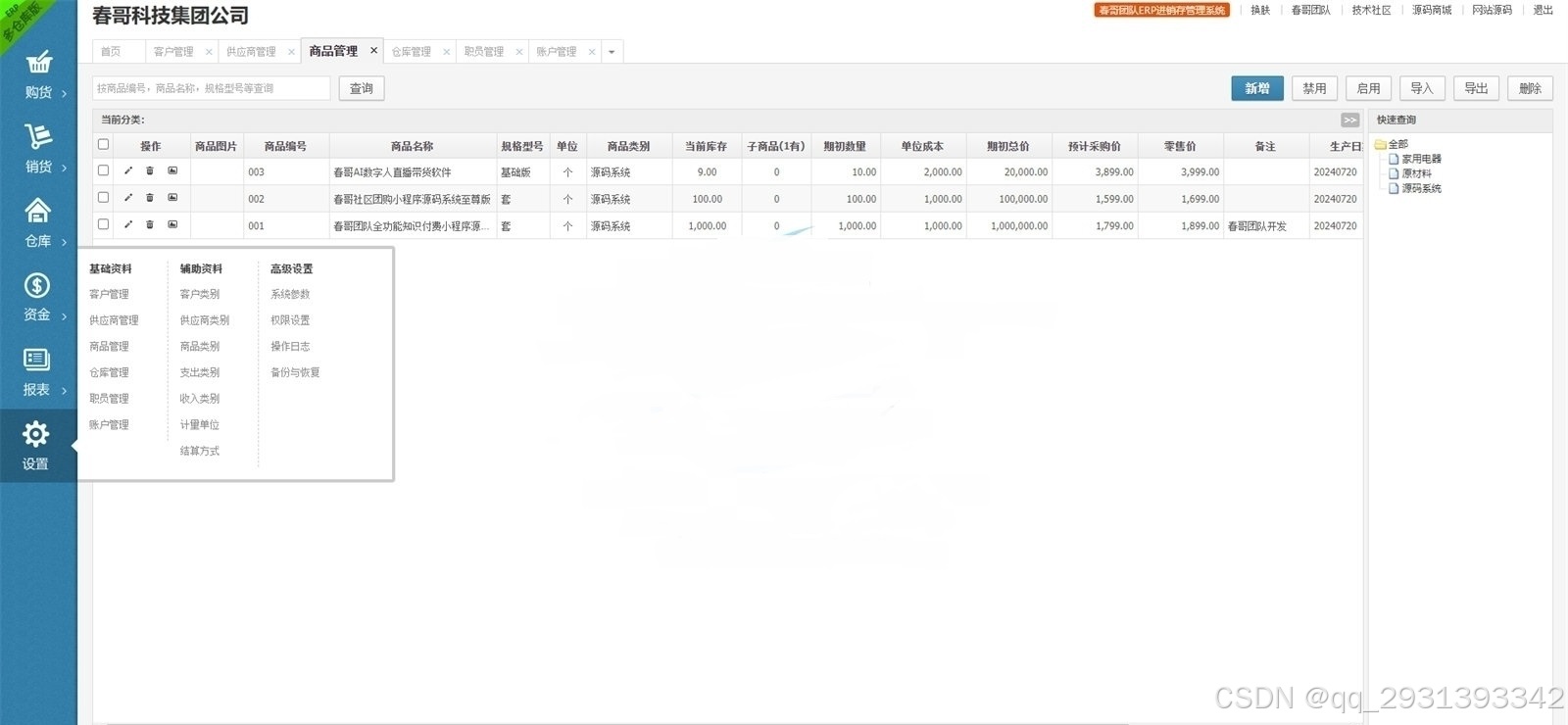Click the blue 新增 button

click(1256, 88)
